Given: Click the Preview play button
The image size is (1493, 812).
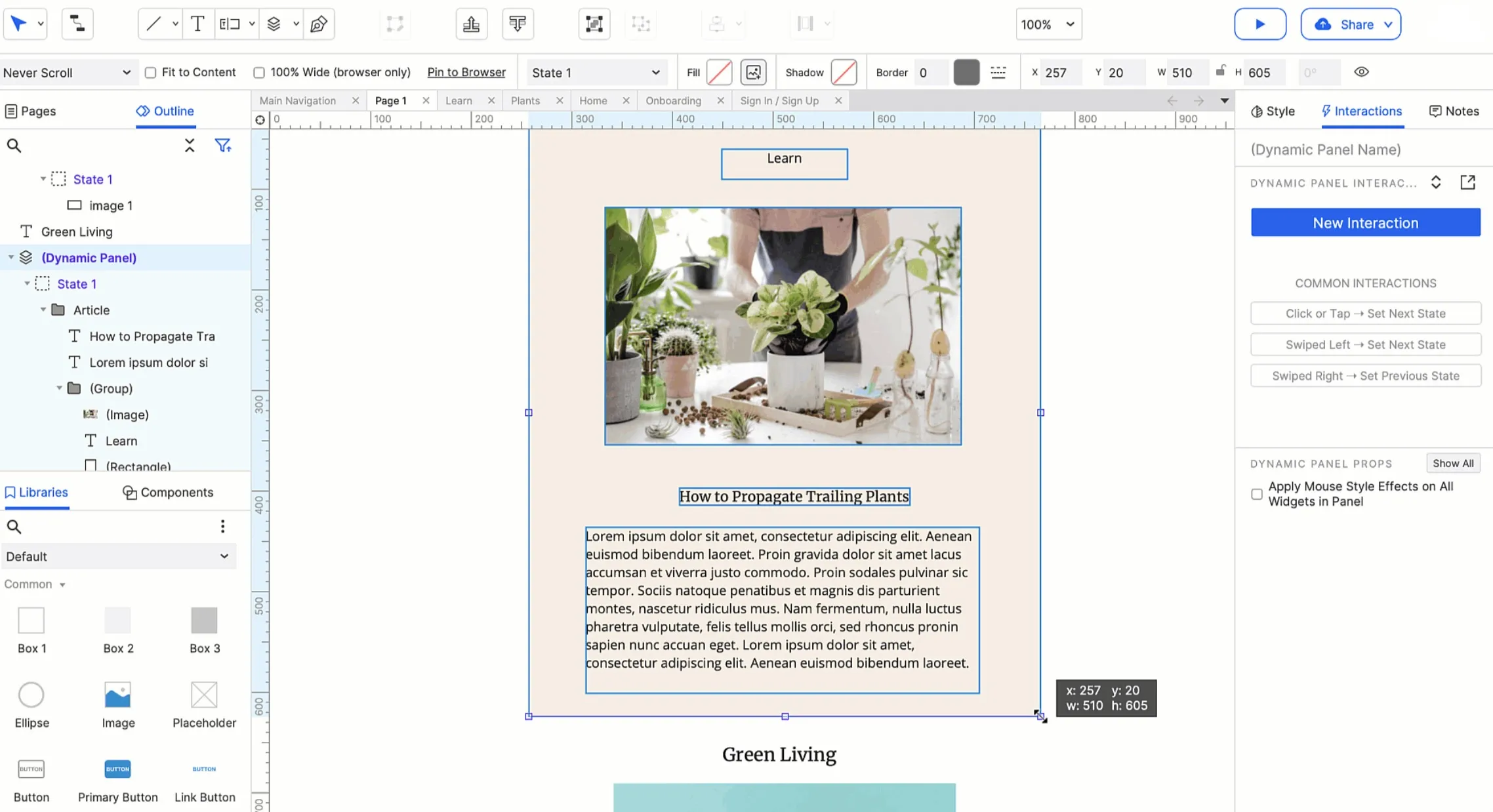Looking at the screenshot, I should pyautogui.click(x=1259, y=24).
